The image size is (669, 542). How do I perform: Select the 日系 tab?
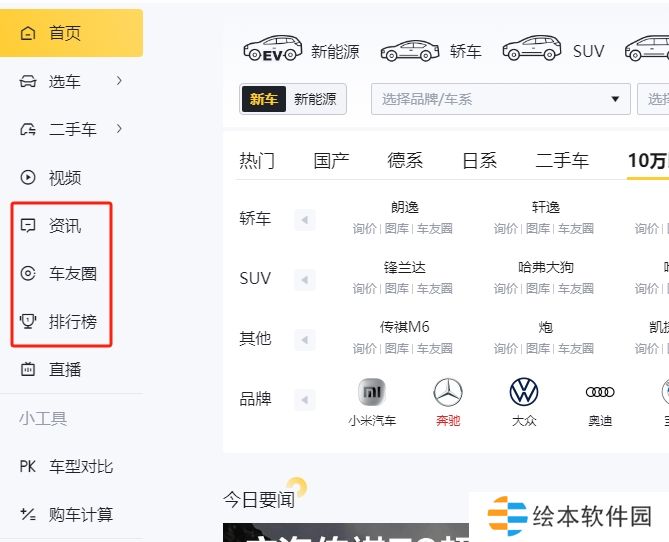coord(479,161)
